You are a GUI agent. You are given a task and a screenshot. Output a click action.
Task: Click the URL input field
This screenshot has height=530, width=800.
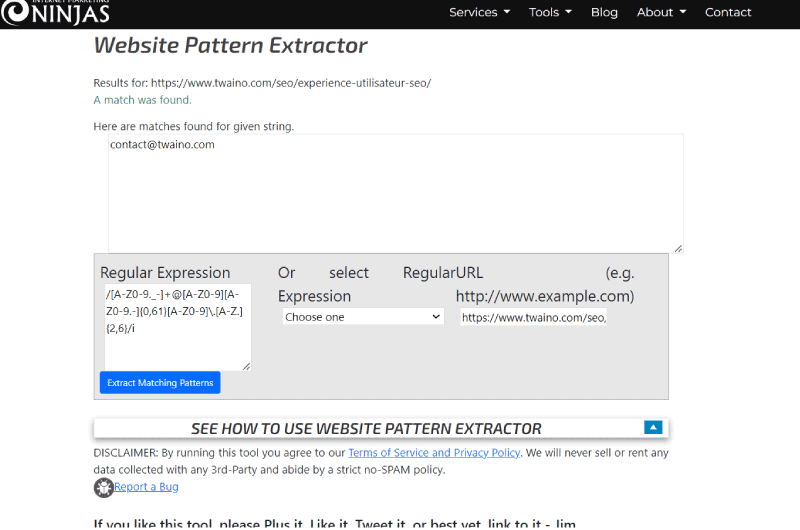(x=534, y=317)
